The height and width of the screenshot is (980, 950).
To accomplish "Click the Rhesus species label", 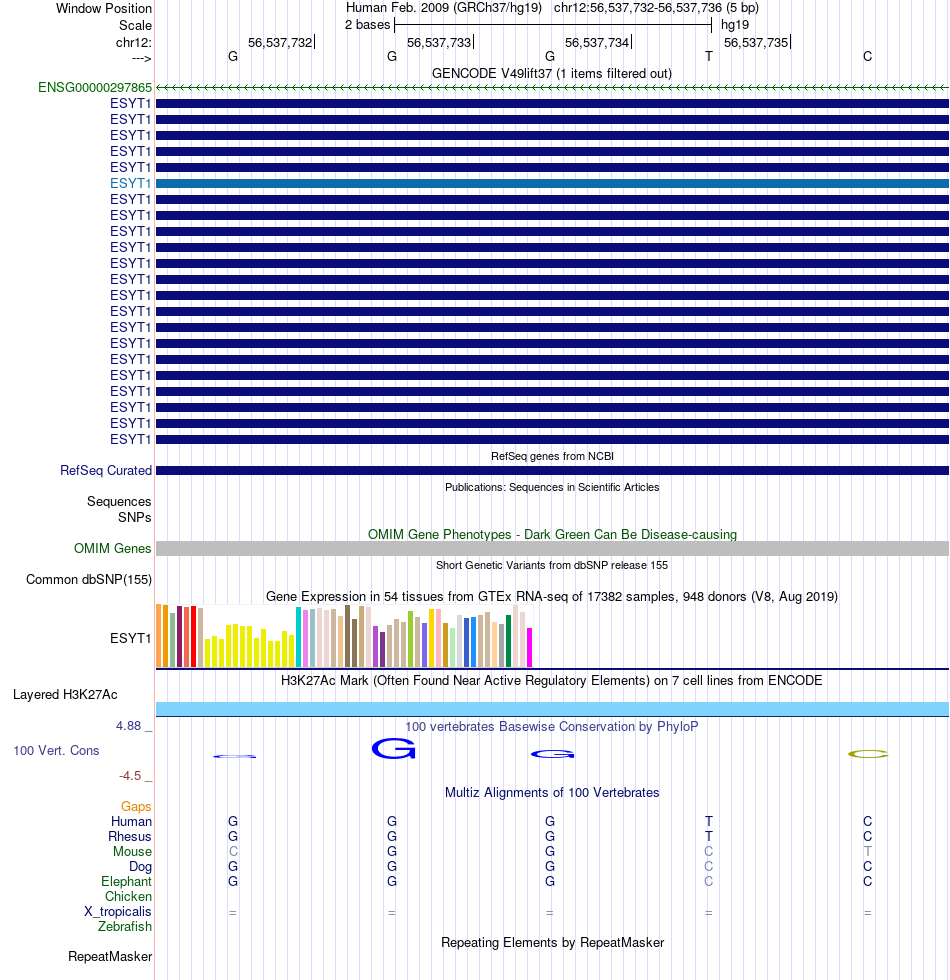I will (130, 837).
